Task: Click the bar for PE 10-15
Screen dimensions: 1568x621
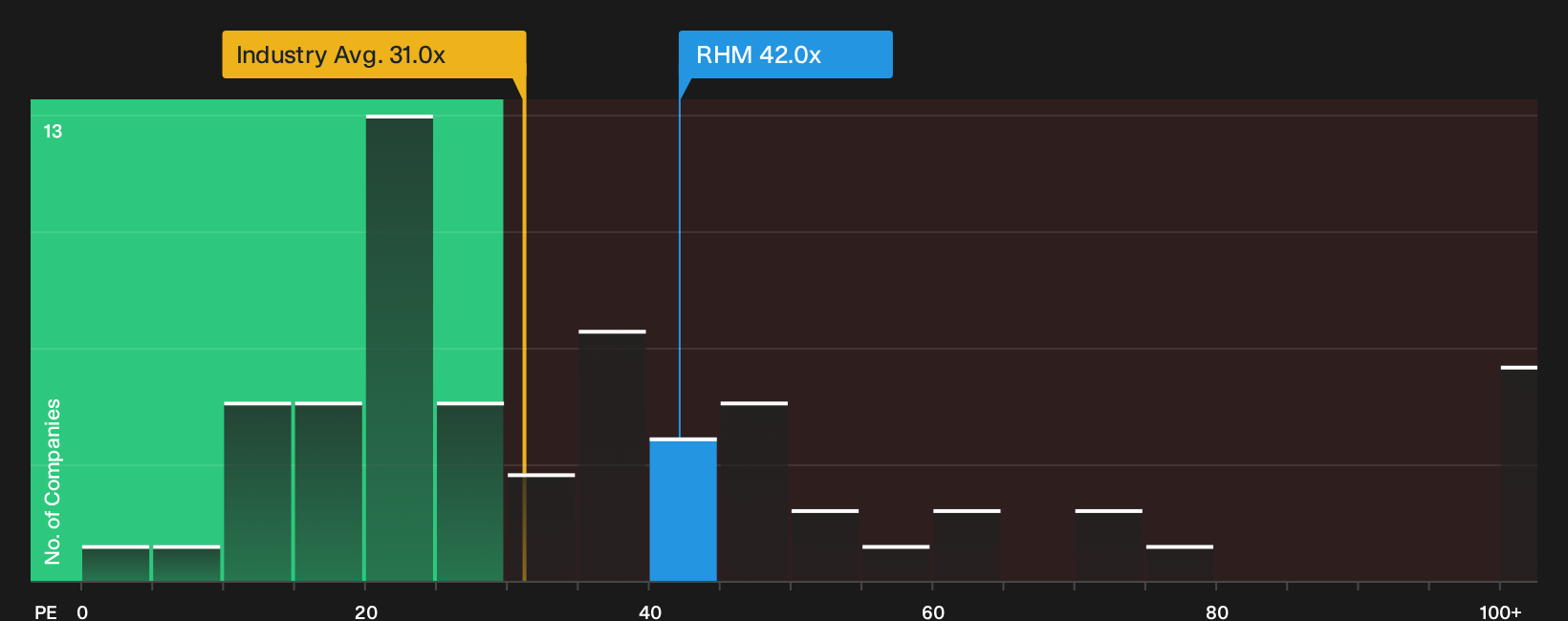Action: tap(258, 492)
